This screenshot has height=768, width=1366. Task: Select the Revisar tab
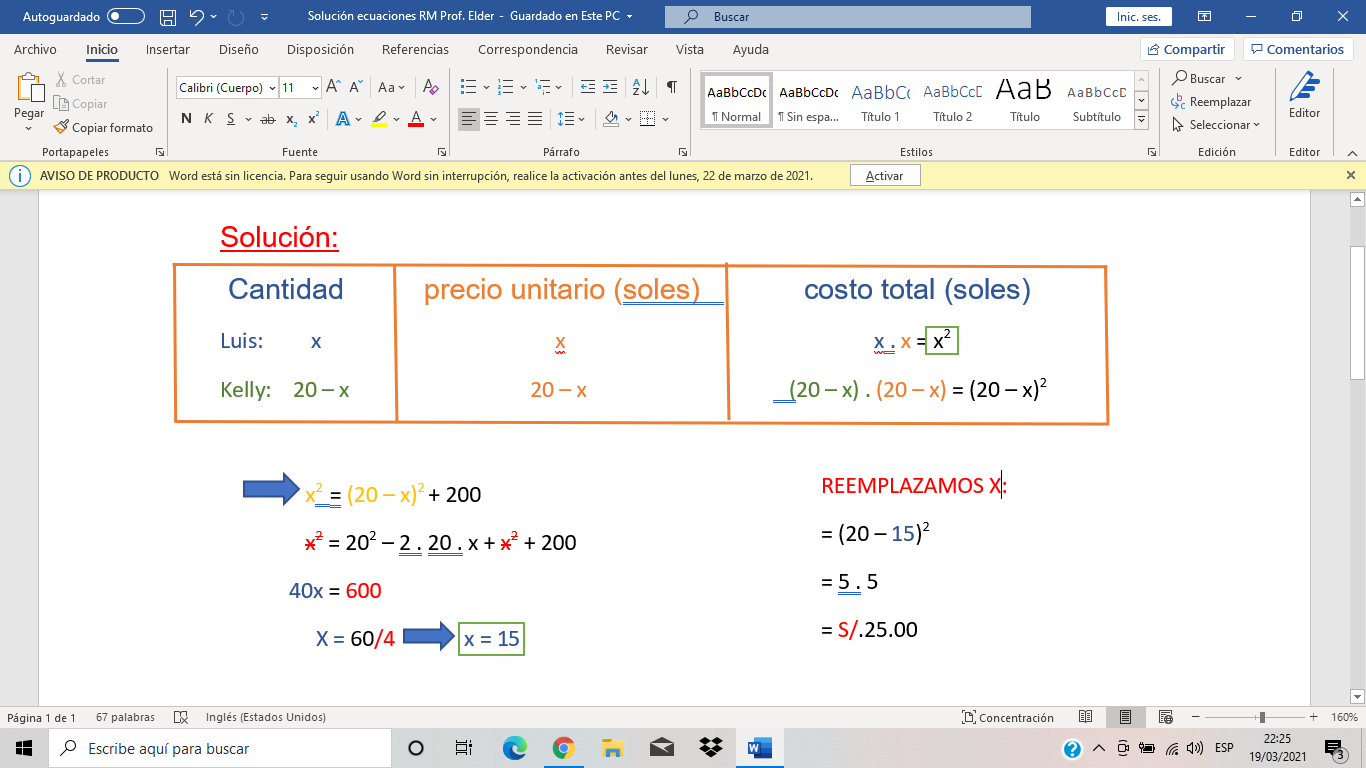[627, 49]
